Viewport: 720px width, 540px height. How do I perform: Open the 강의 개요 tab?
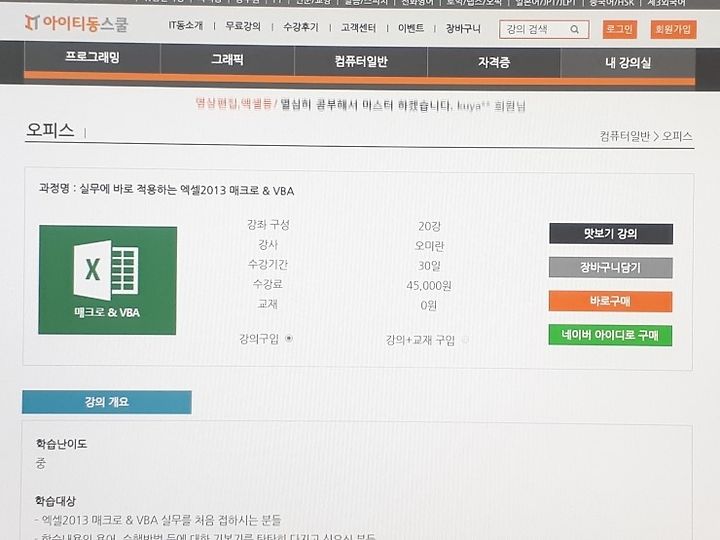[107, 402]
